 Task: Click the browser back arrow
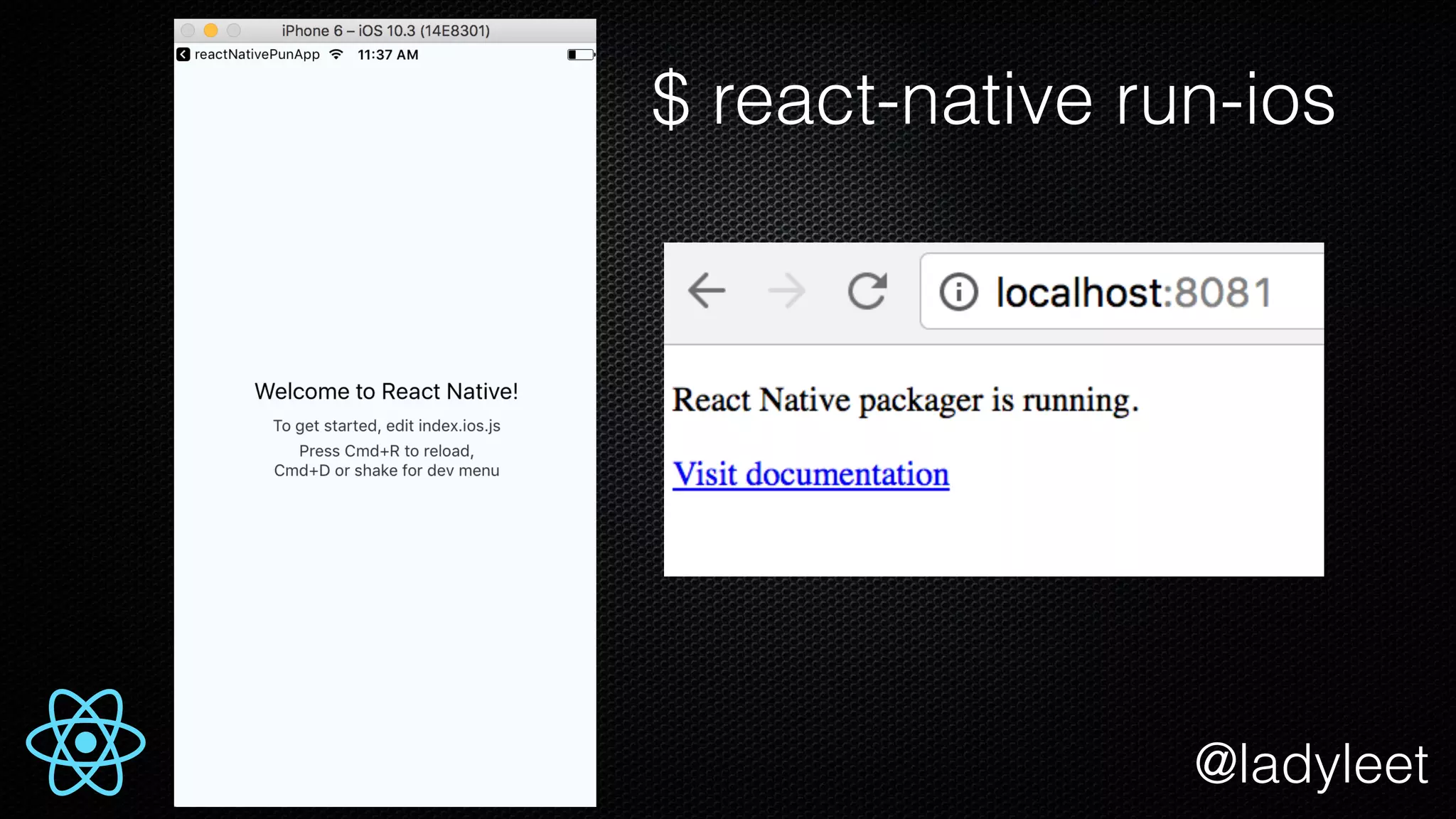coord(707,291)
